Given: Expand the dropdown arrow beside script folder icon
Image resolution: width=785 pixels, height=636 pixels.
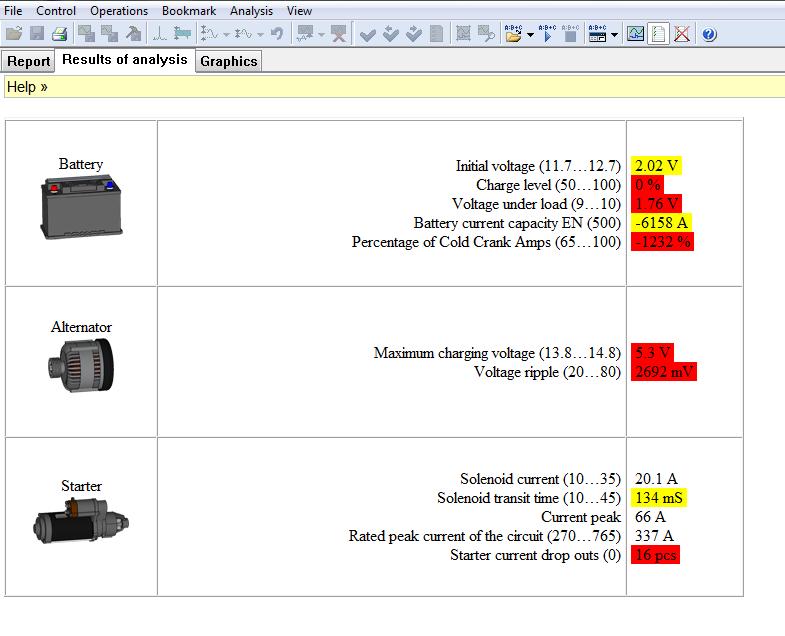Looking at the screenshot, I should pos(529,34).
